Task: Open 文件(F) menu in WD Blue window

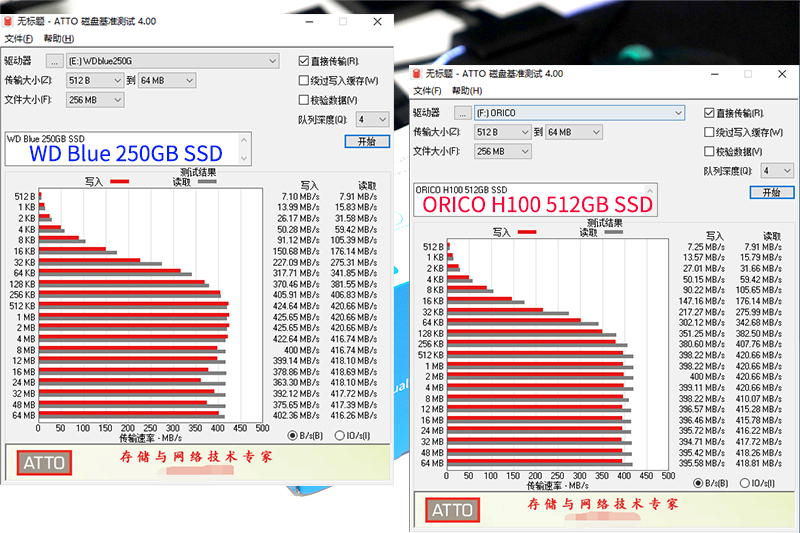Action: [18, 39]
